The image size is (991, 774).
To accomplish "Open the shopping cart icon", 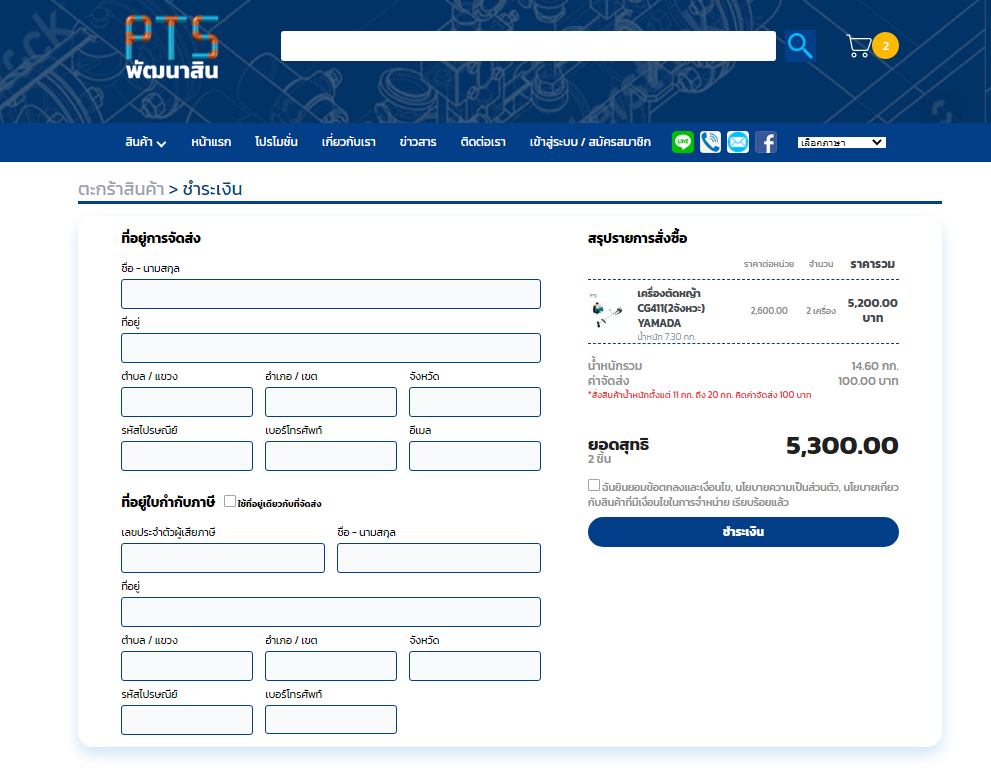I will tap(858, 46).
